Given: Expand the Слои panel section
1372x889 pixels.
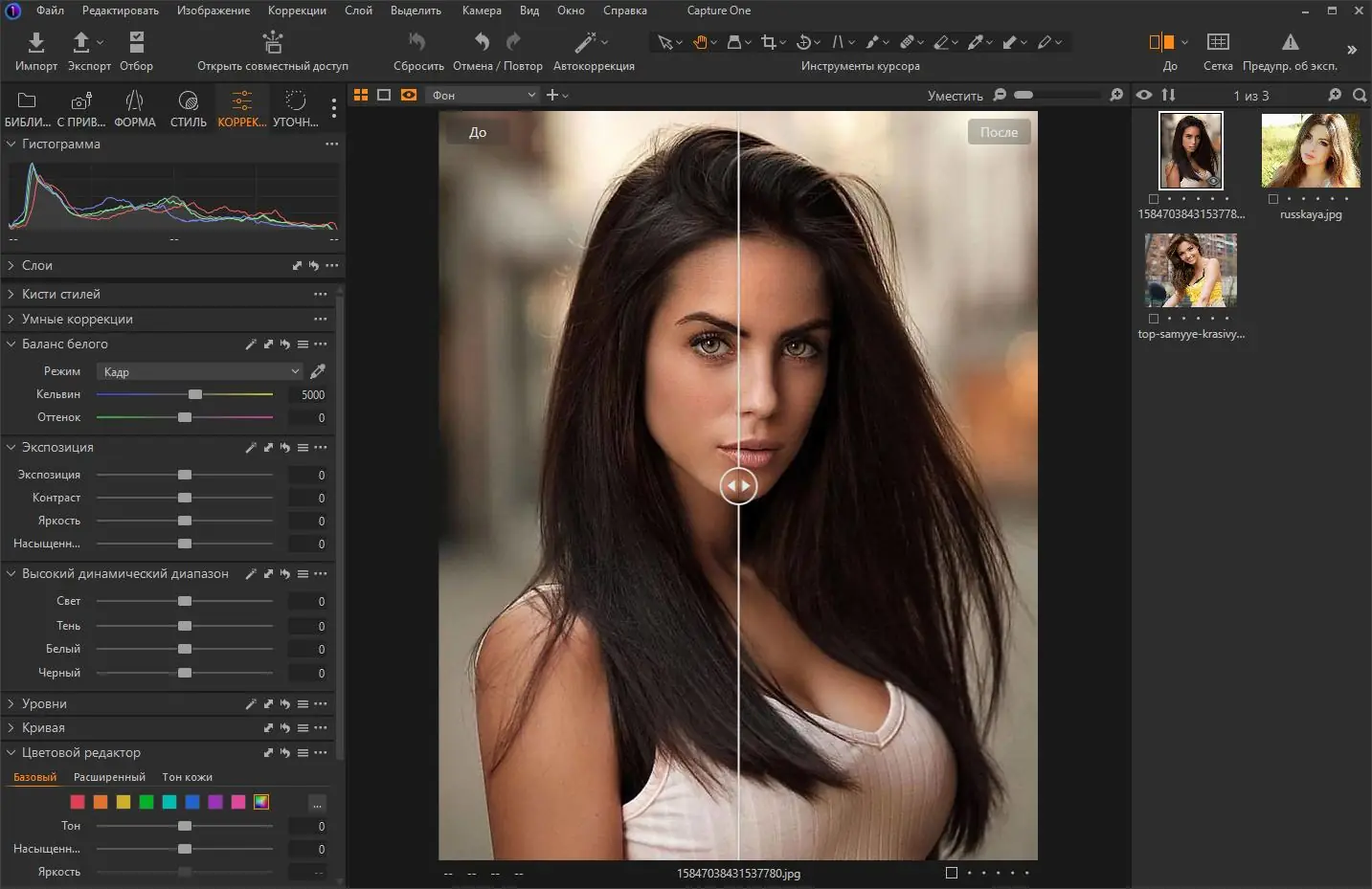Looking at the screenshot, I should point(38,265).
